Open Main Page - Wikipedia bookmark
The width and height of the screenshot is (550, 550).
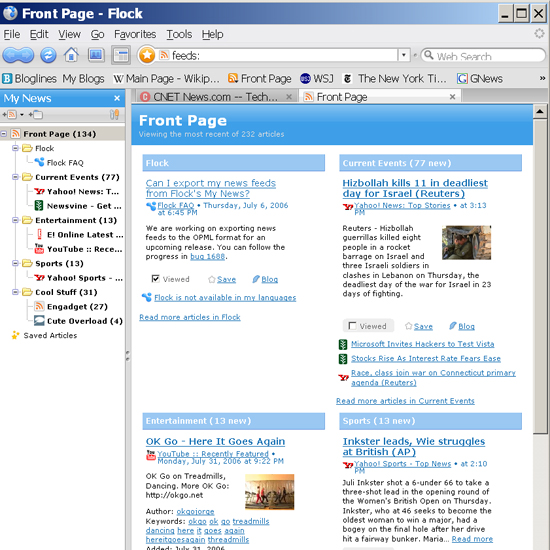(166, 79)
